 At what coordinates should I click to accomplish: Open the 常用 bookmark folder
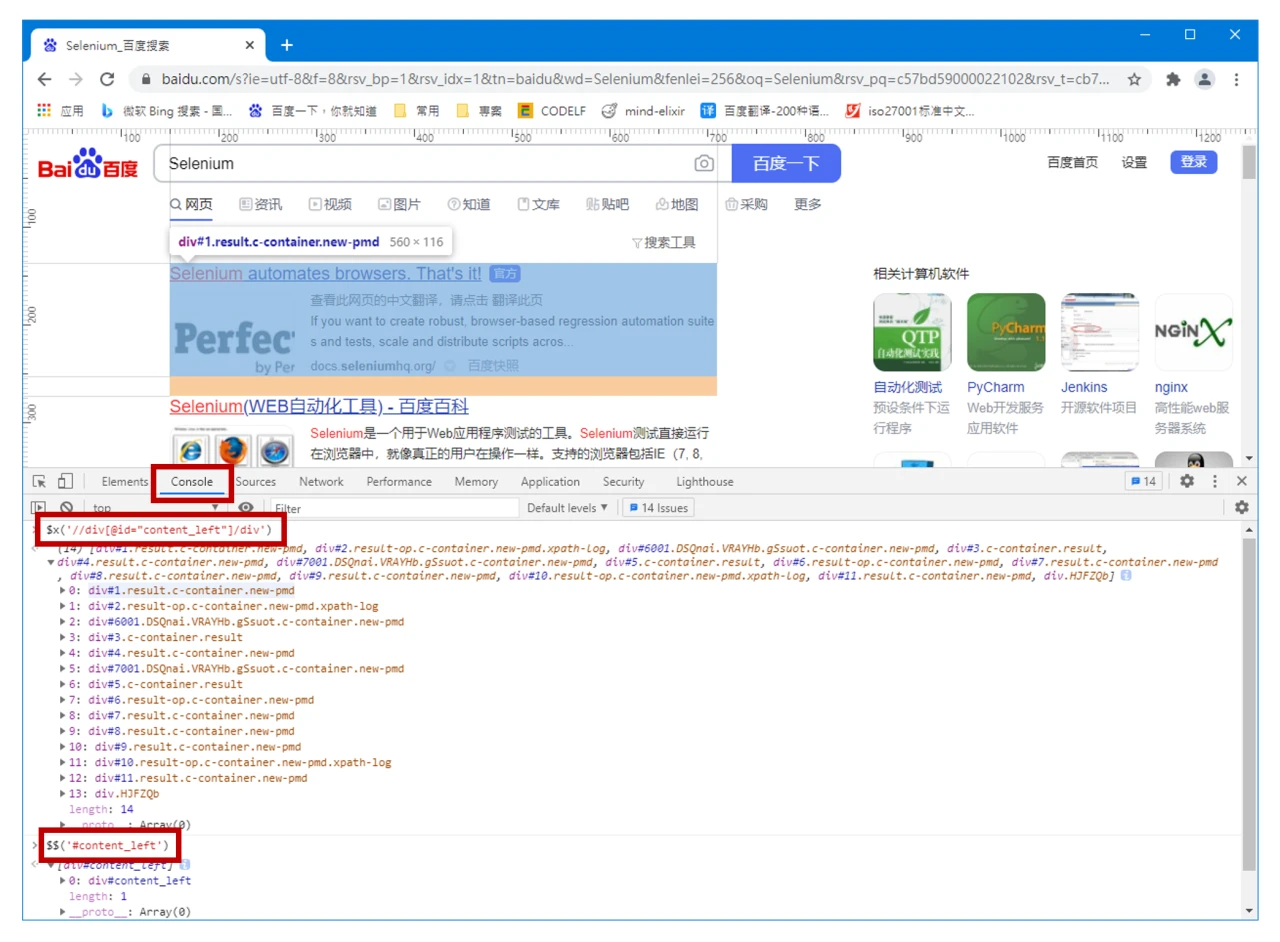[417, 111]
